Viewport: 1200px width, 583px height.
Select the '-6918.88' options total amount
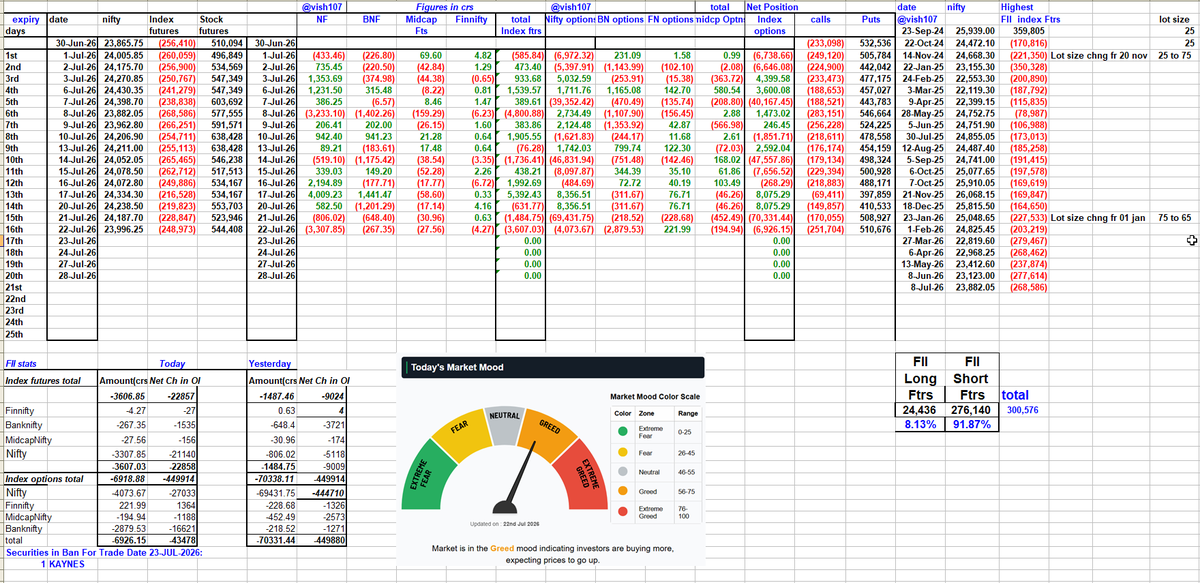coord(128,481)
